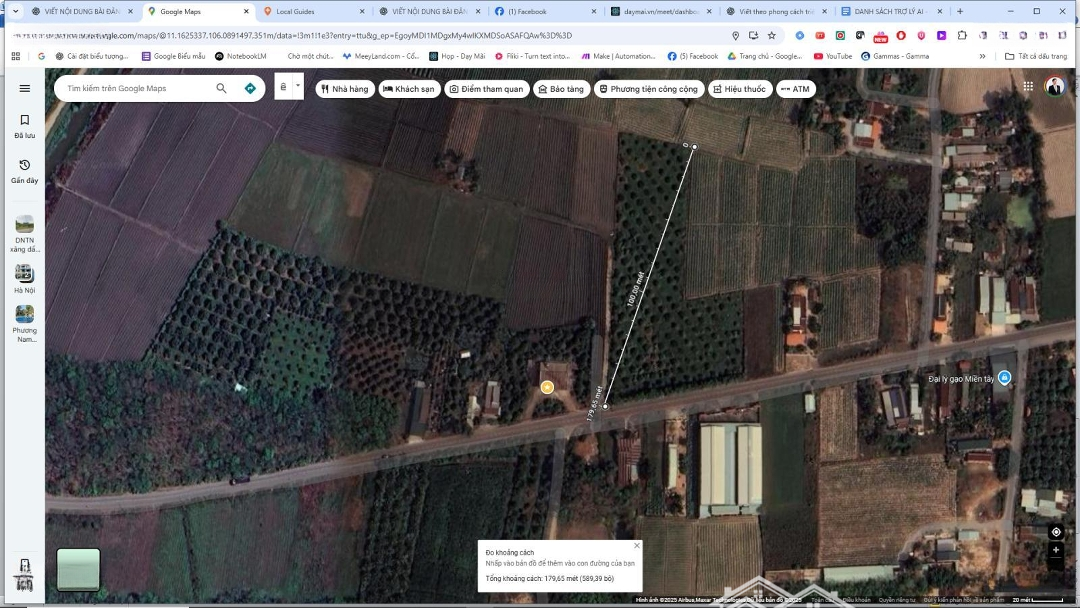Open the Google apps grid icon
Viewport: 1080px width, 608px height.
coord(1028,87)
